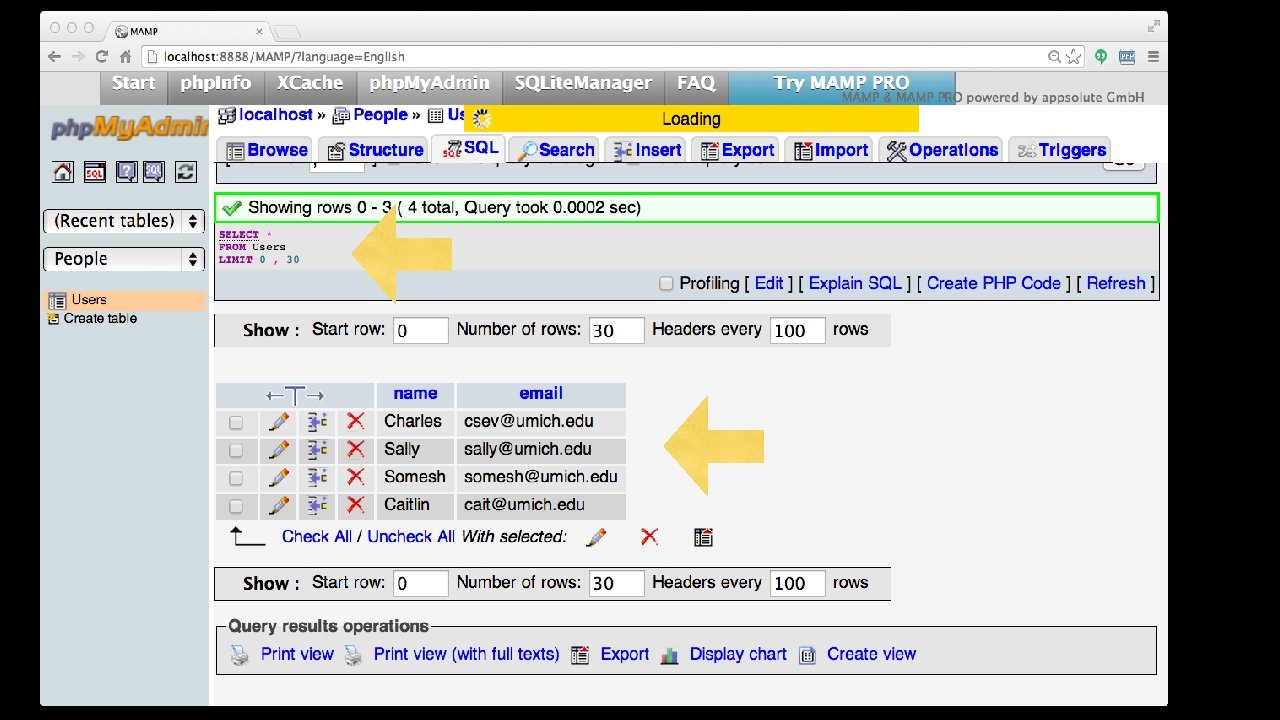
Task: Open Print view (with full texts) link
Action: pos(466,655)
